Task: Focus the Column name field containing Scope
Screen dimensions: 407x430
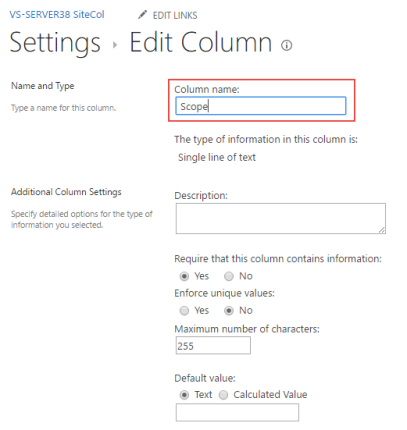Action: (x=261, y=106)
